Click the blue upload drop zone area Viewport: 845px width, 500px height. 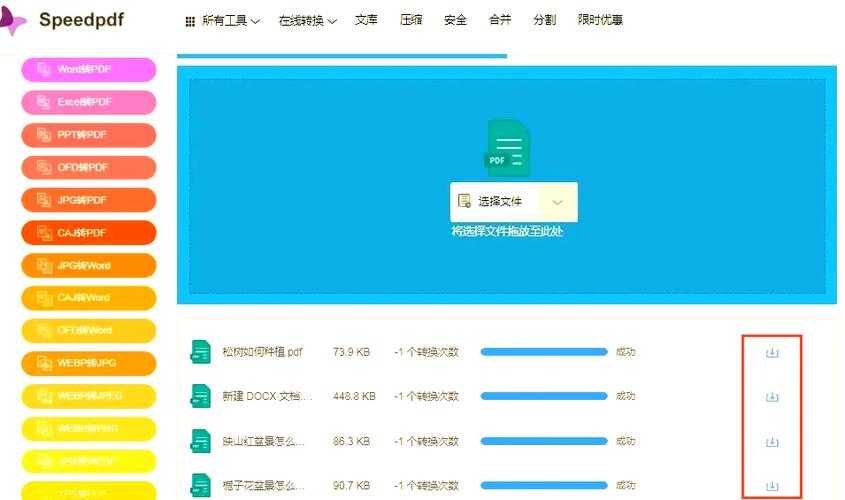507,186
